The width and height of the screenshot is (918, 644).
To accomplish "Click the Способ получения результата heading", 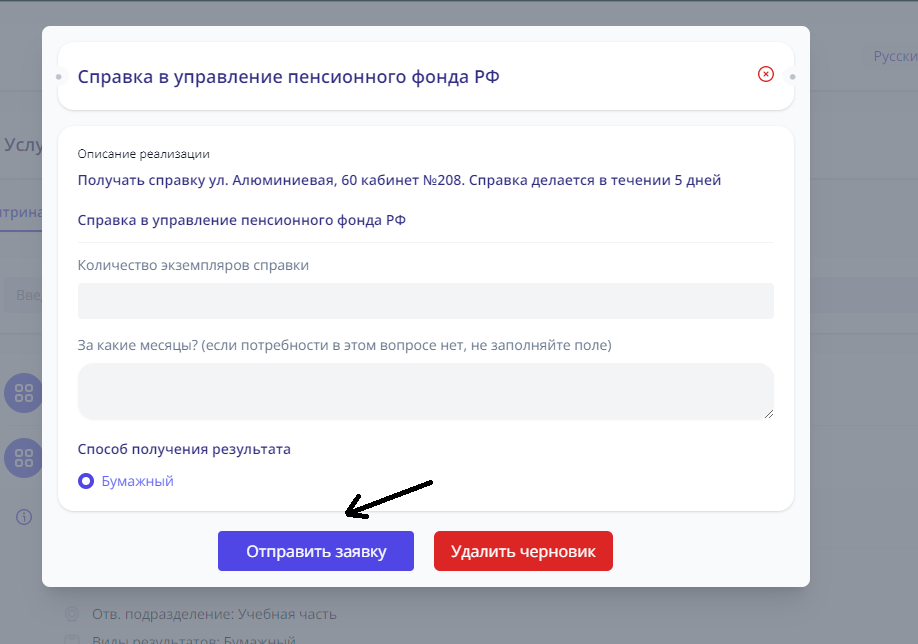I will 184,449.
